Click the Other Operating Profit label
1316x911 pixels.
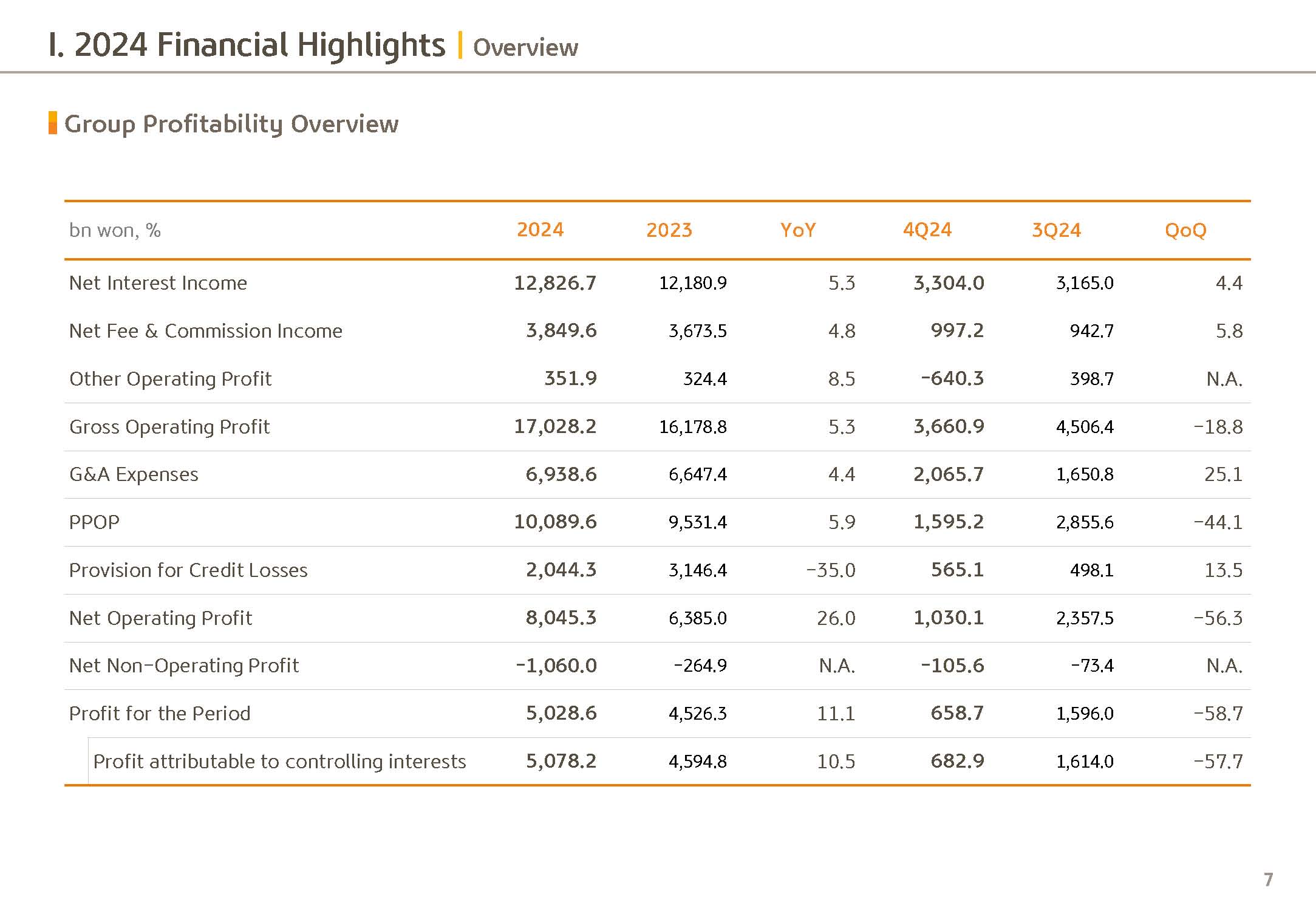tap(170, 379)
